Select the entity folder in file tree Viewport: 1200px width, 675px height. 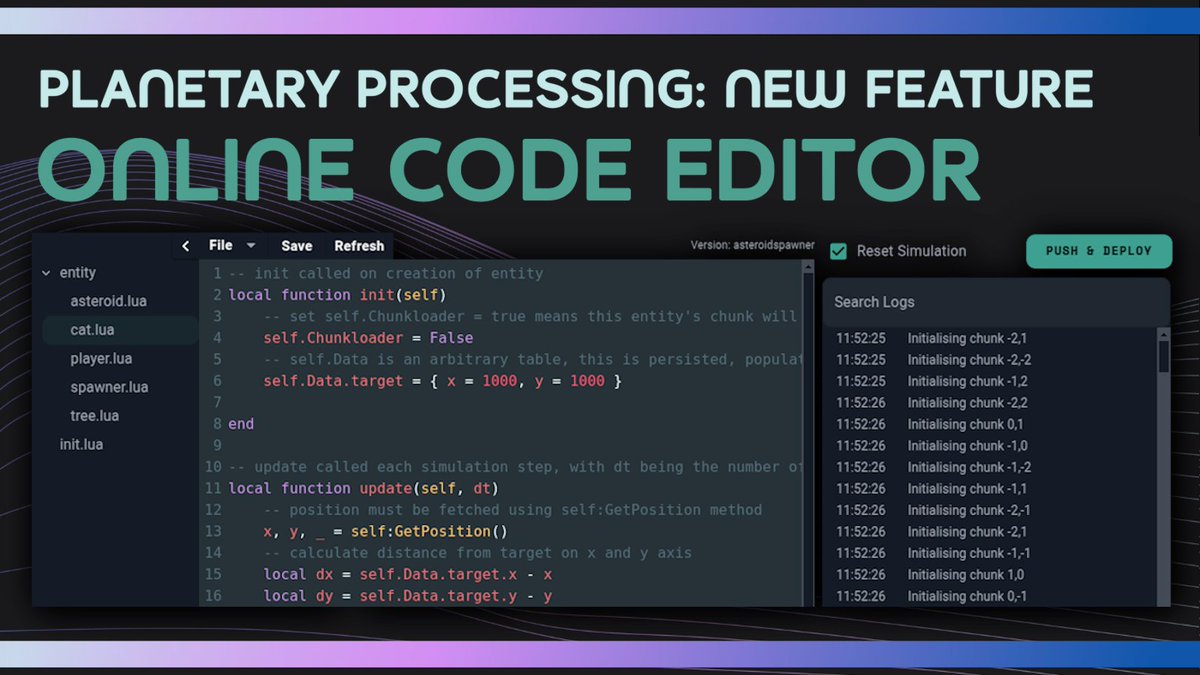[78, 273]
